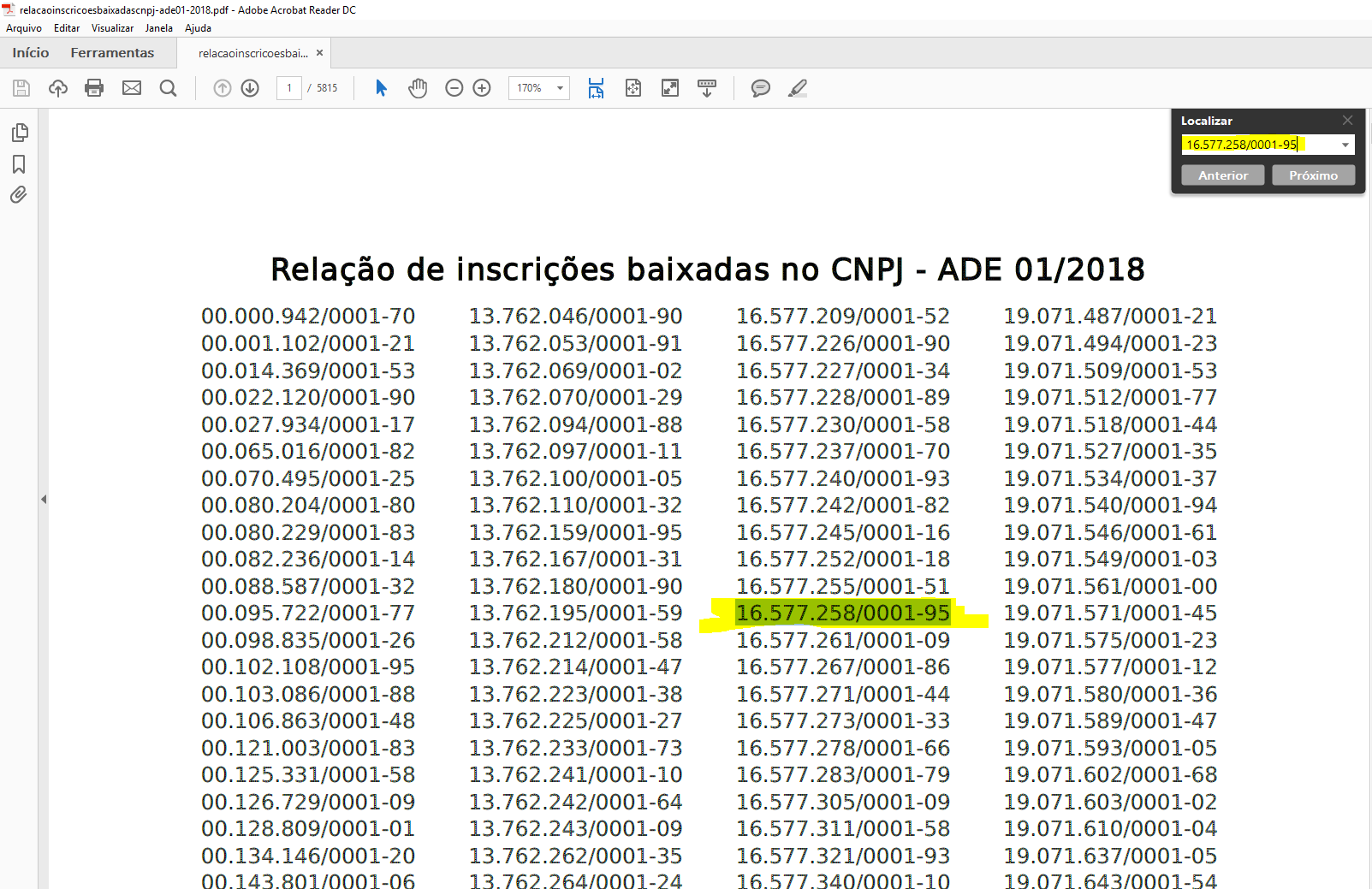Open the page thumbnails panel
1372x889 pixels.
pos(19,133)
